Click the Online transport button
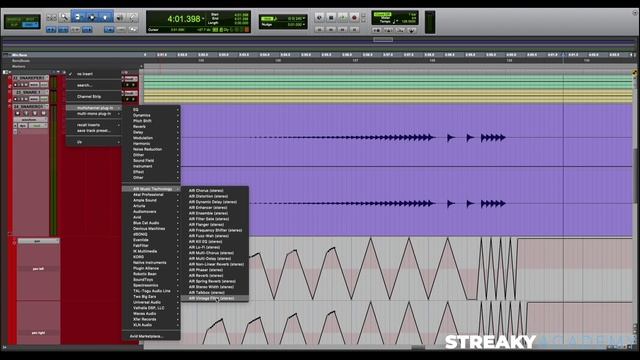Image resolution: width=640 pixels, height=360 pixels. pyautogui.click(x=319, y=18)
